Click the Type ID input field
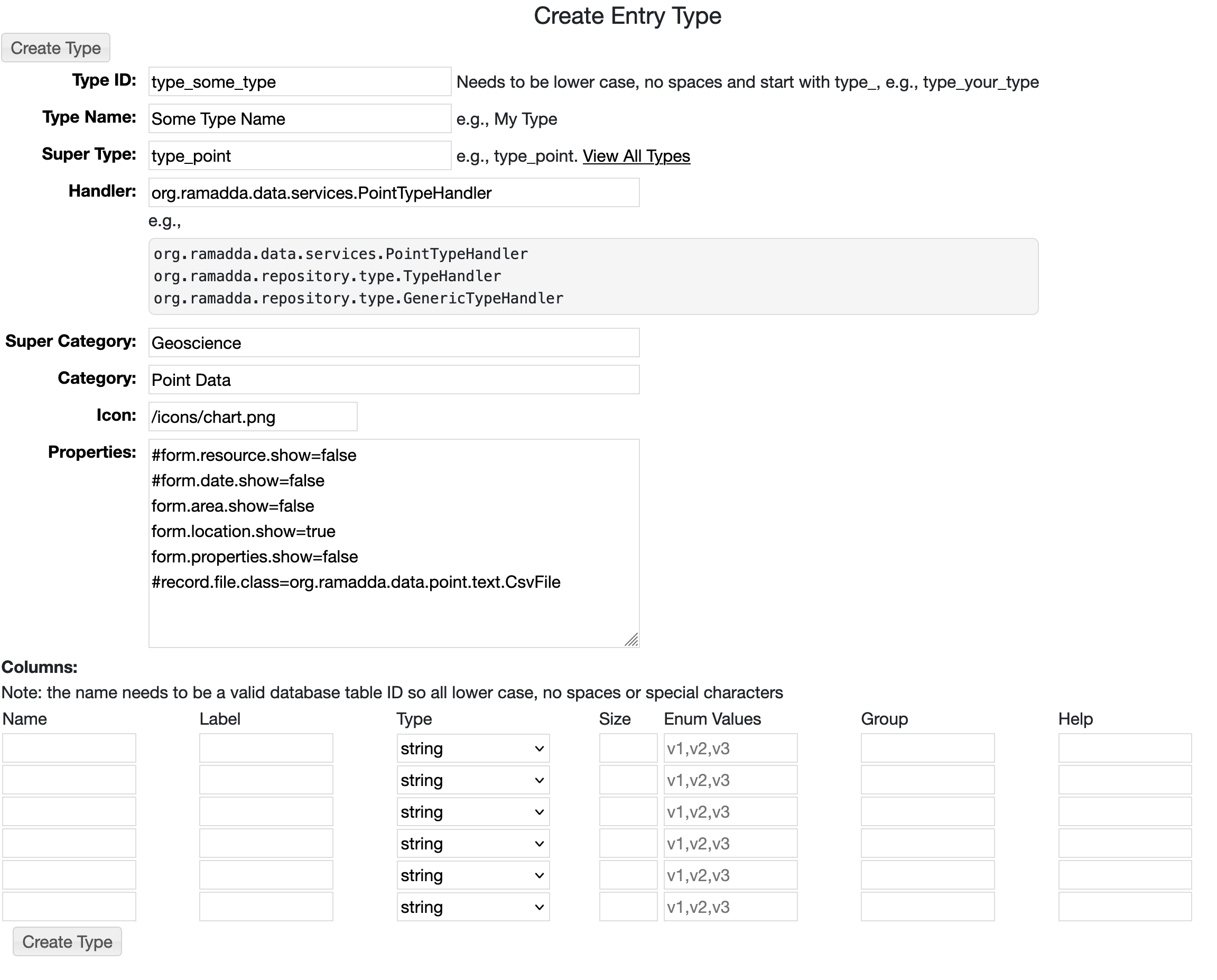 click(x=300, y=82)
